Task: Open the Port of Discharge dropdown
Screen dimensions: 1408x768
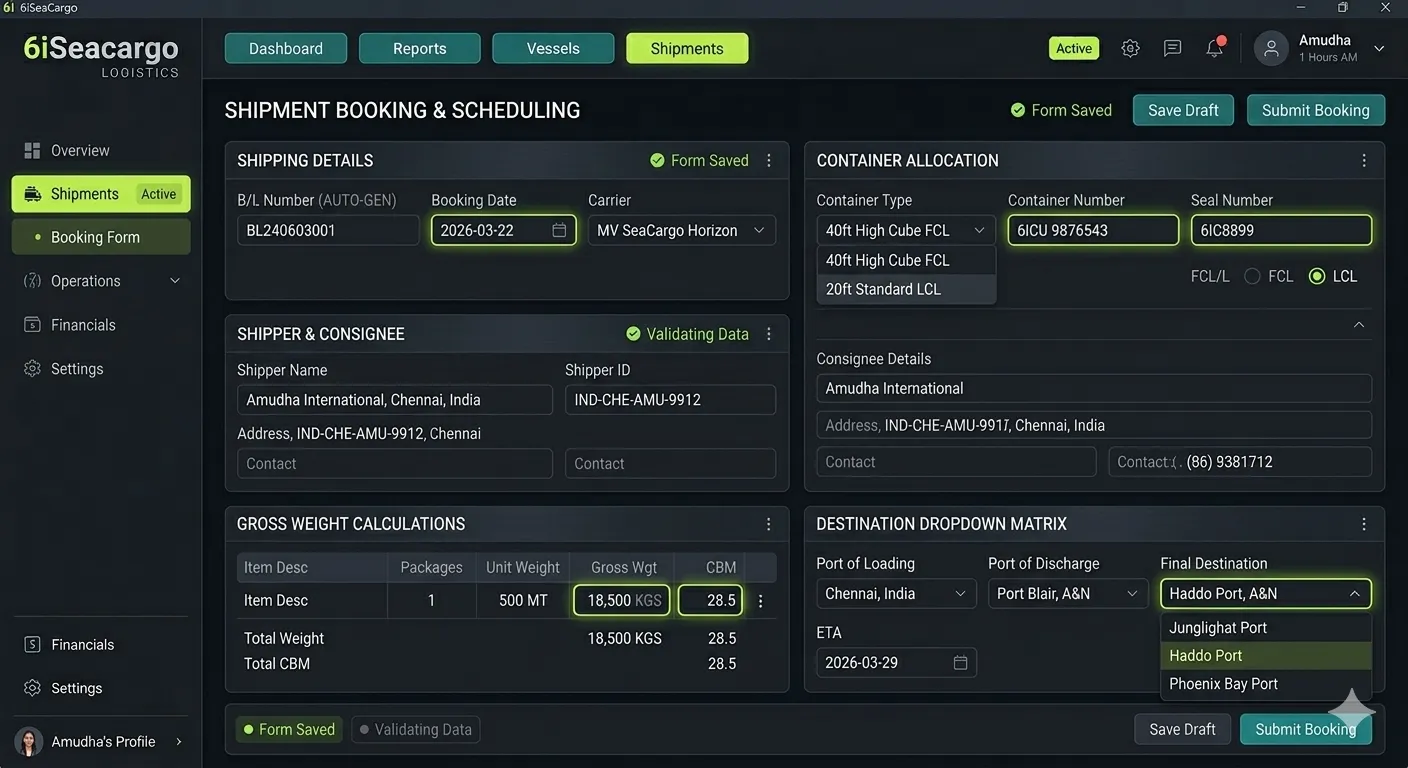Action: tap(1068, 593)
